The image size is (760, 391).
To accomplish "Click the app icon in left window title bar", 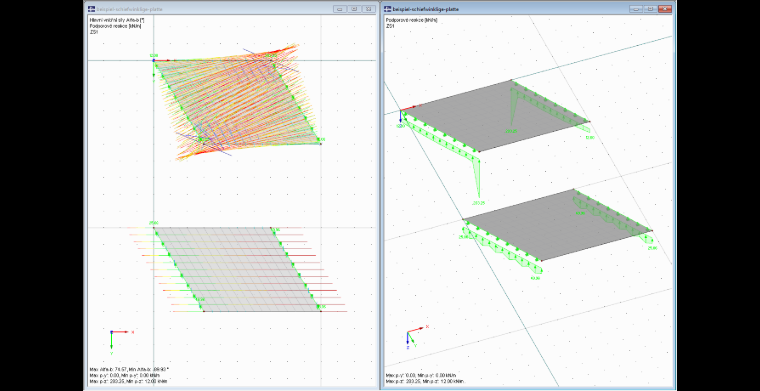I will tap(91, 9).
